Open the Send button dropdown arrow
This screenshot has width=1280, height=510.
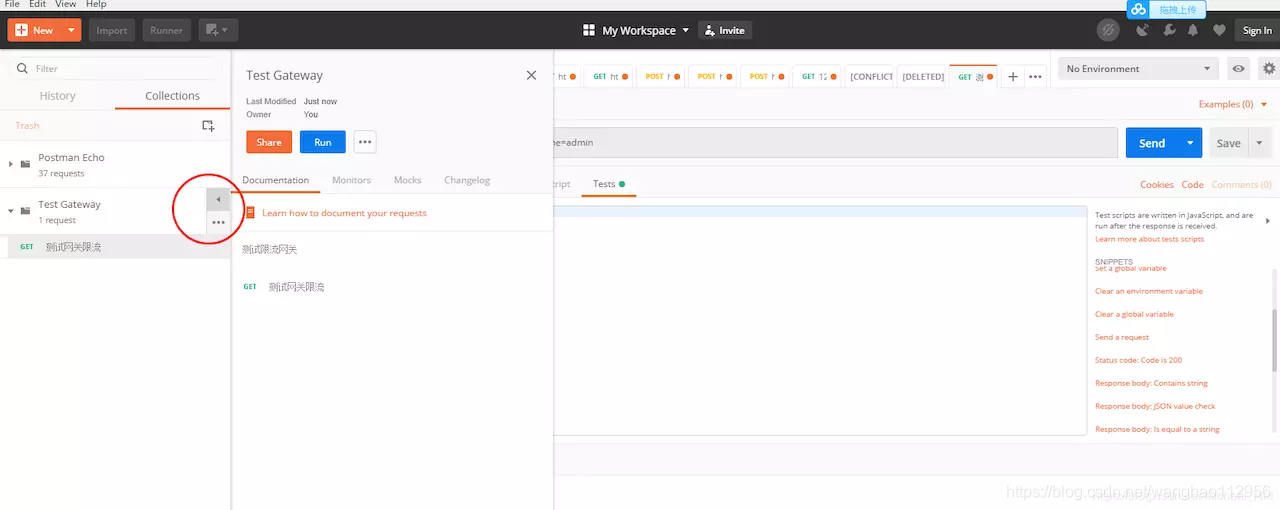1190,143
